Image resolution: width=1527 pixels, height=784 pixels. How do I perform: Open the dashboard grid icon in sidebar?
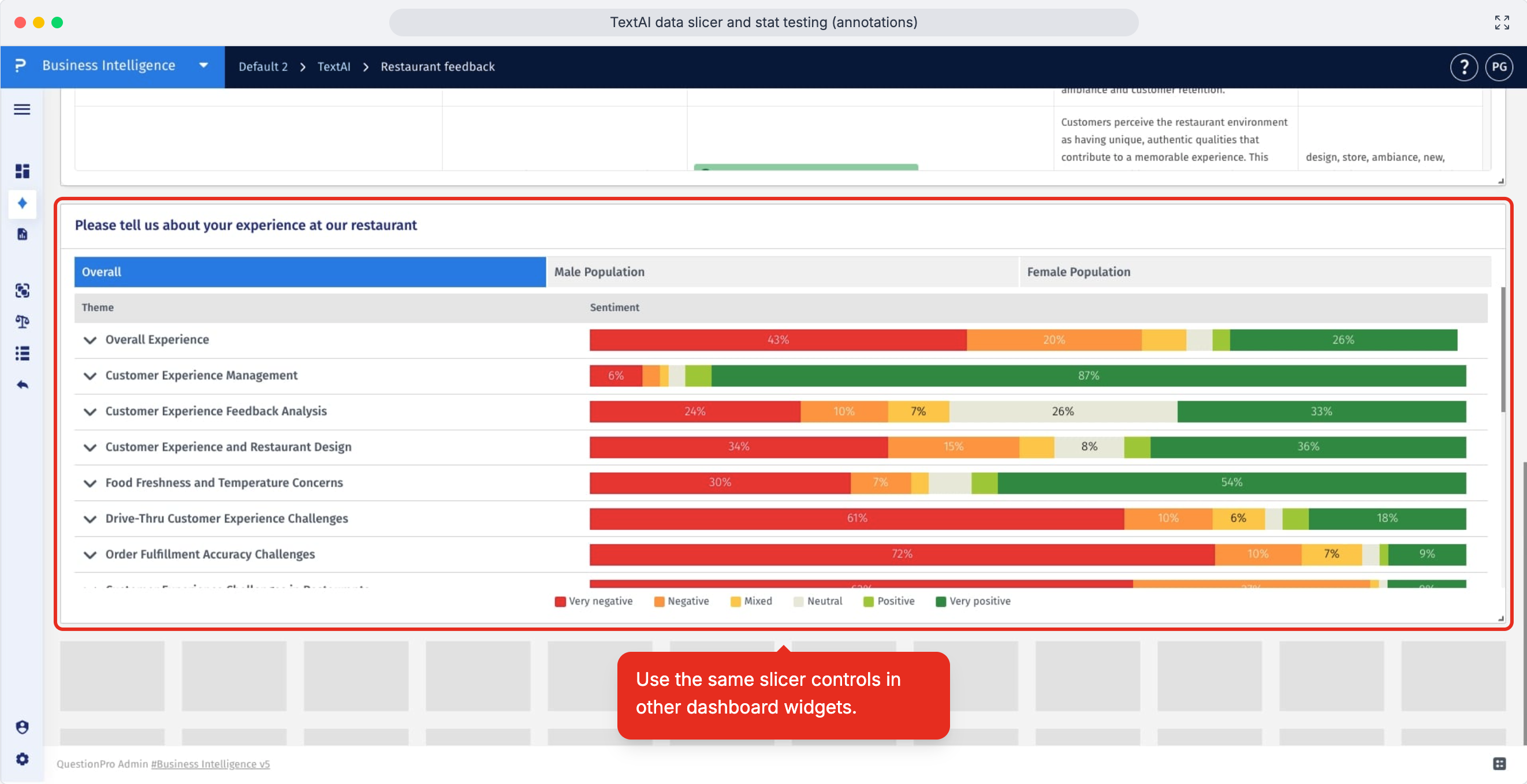tap(22, 171)
